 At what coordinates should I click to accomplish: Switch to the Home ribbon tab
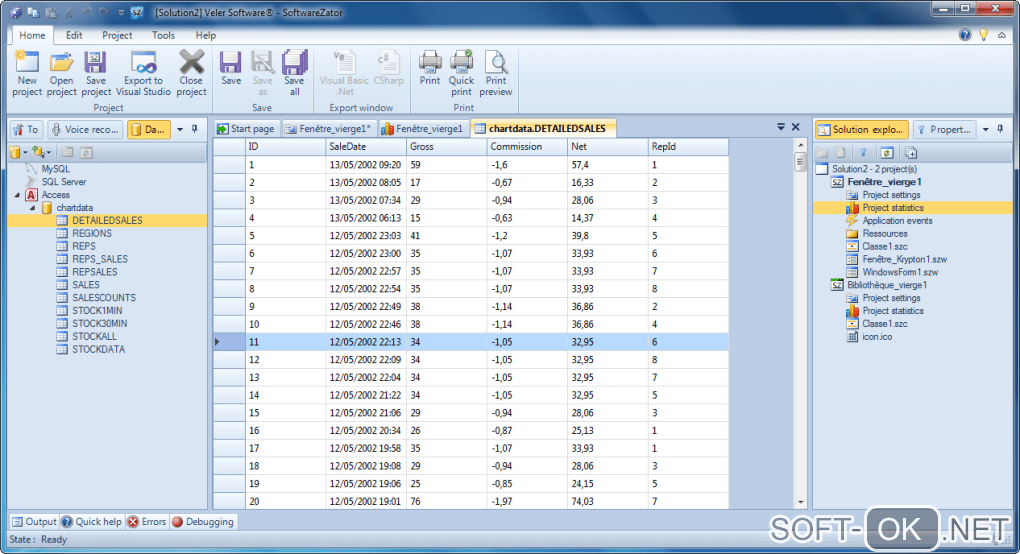pos(32,35)
